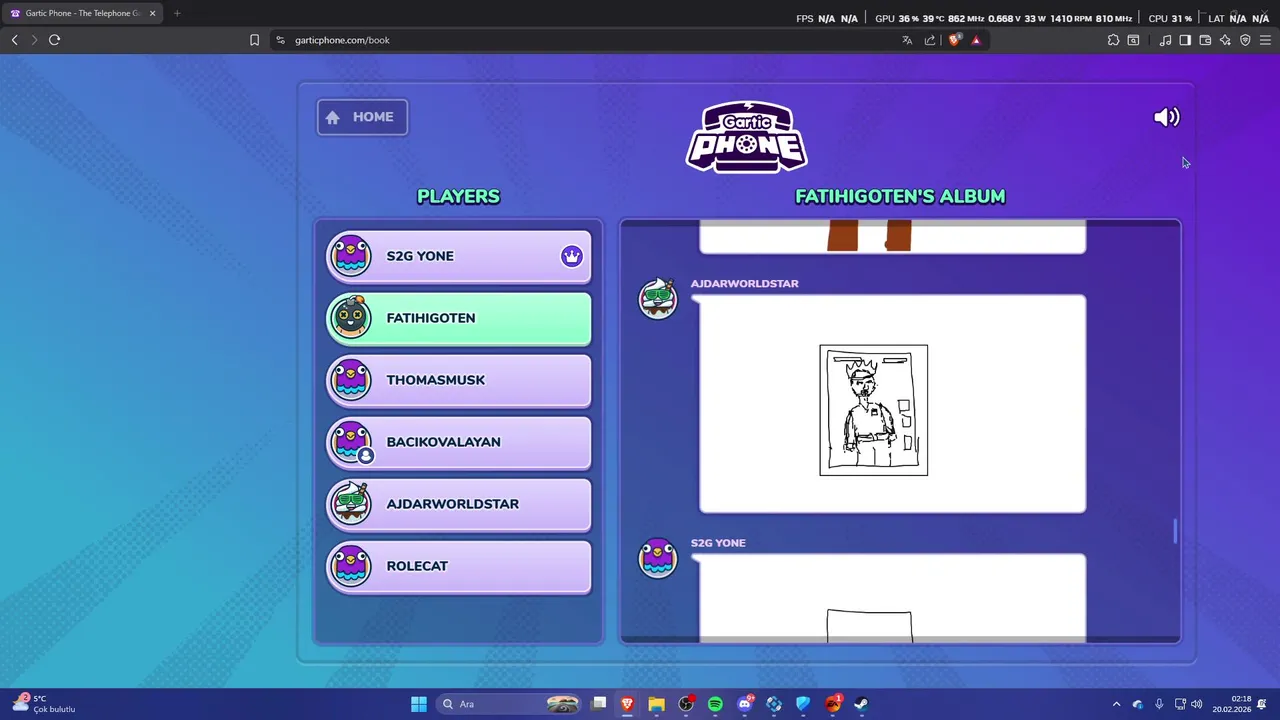Open the translate page icon
The image size is (1280, 720).
coord(907,40)
